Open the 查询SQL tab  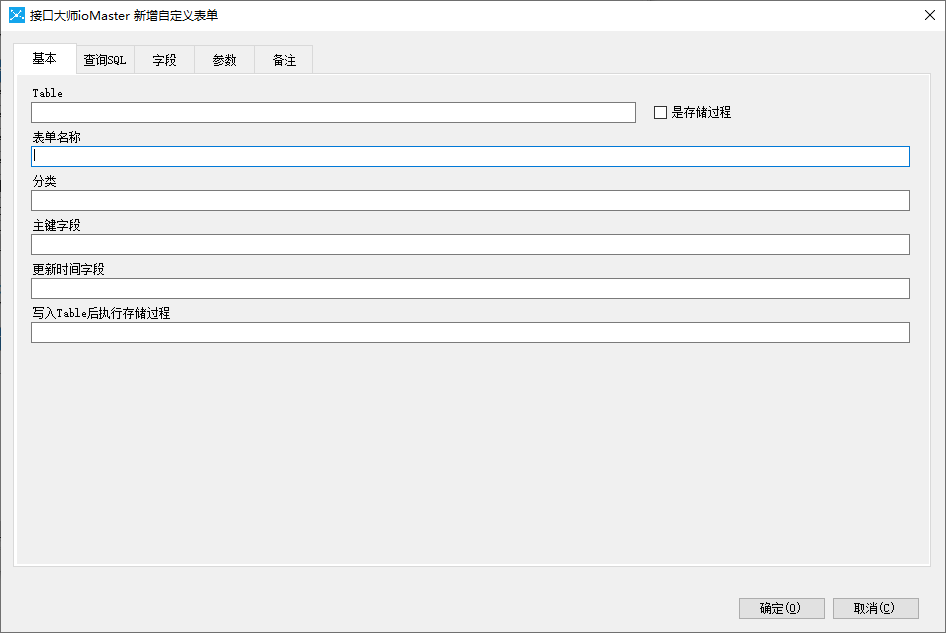tap(105, 60)
